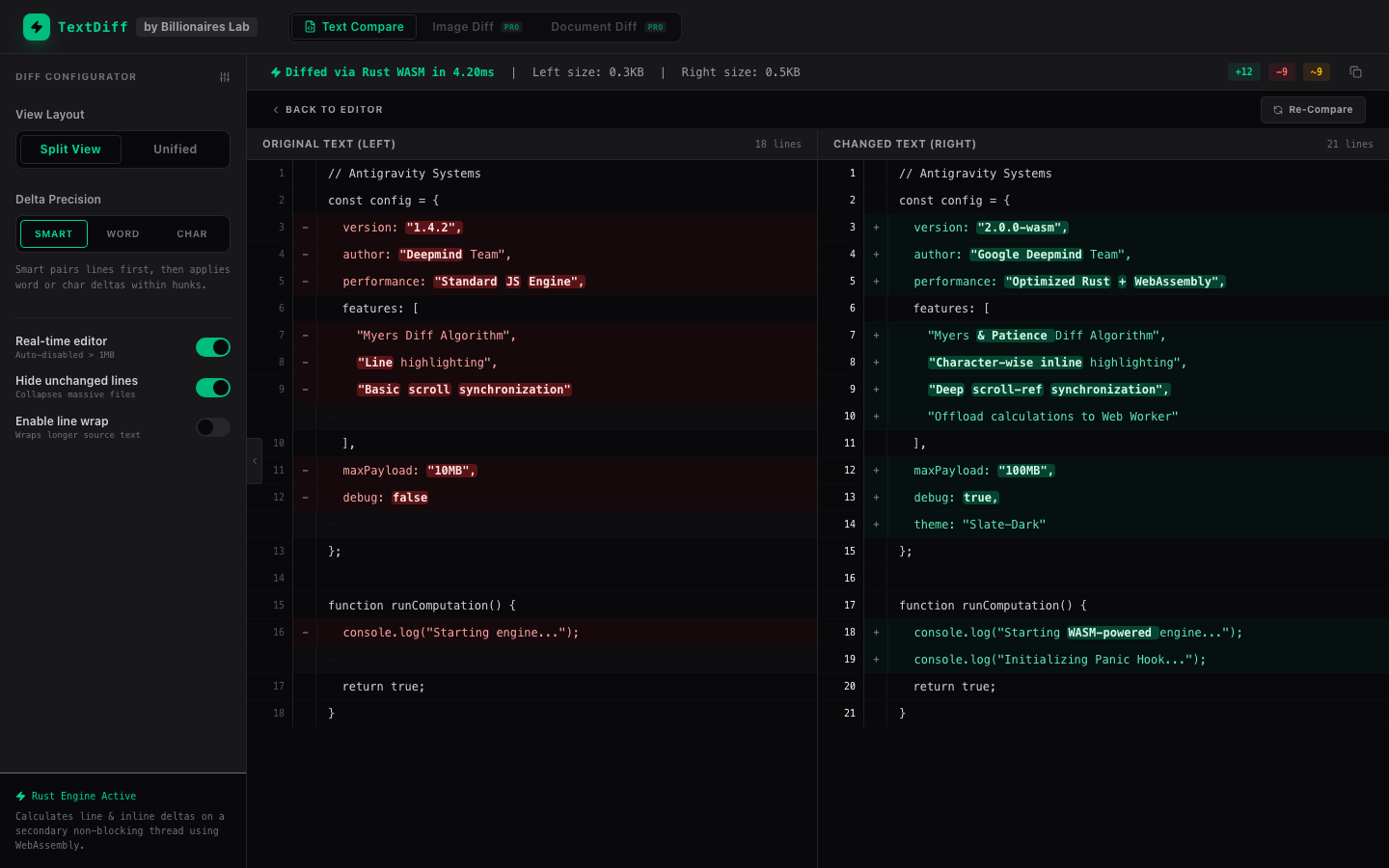The height and width of the screenshot is (868, 1389).
Task: Click ORIGINAL TEXT (LEFT) header
Action: pos(329,145)
